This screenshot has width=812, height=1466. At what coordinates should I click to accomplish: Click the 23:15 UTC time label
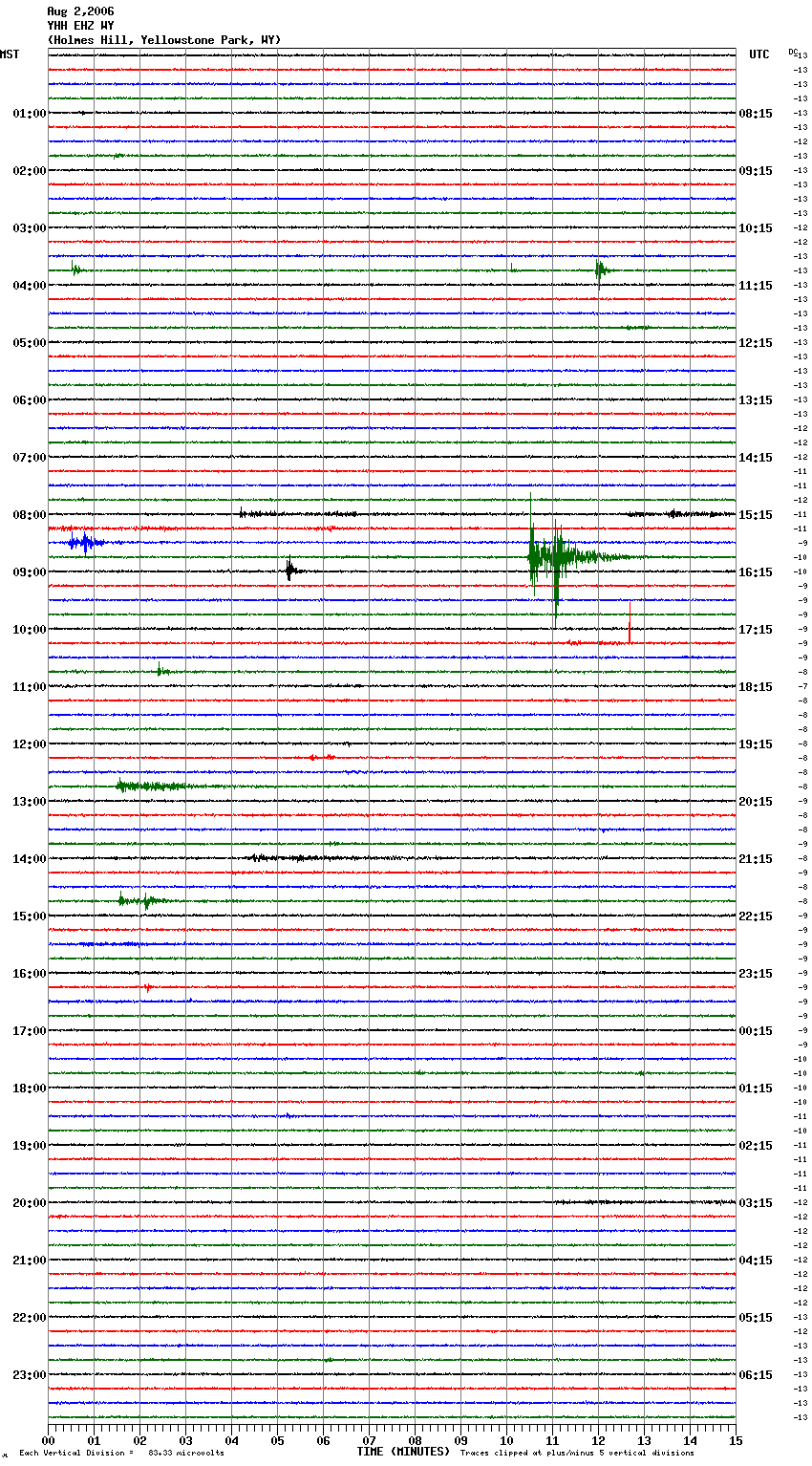756,974
